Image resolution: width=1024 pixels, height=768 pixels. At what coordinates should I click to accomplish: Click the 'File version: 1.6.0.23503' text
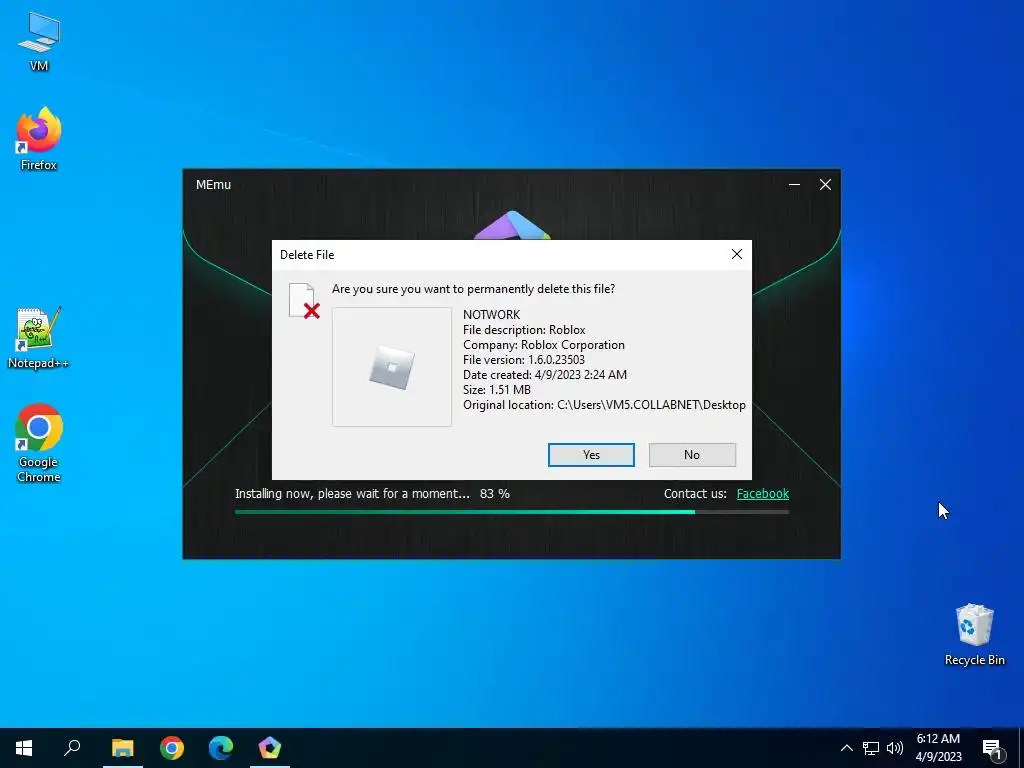tap(524, 360)
